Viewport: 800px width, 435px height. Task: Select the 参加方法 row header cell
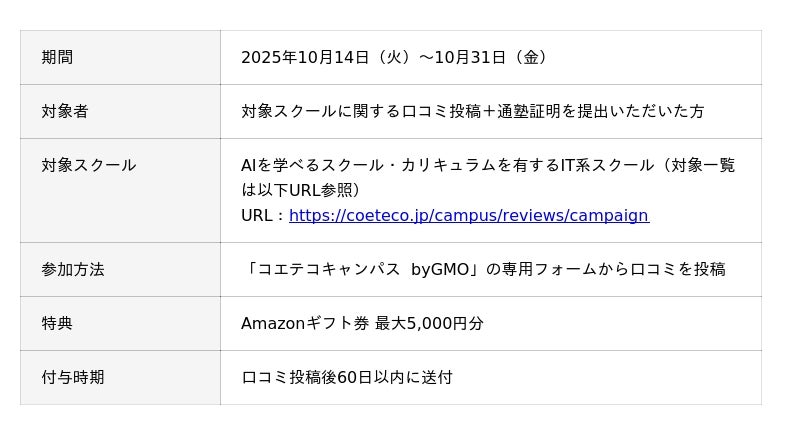tap(73, 270)
